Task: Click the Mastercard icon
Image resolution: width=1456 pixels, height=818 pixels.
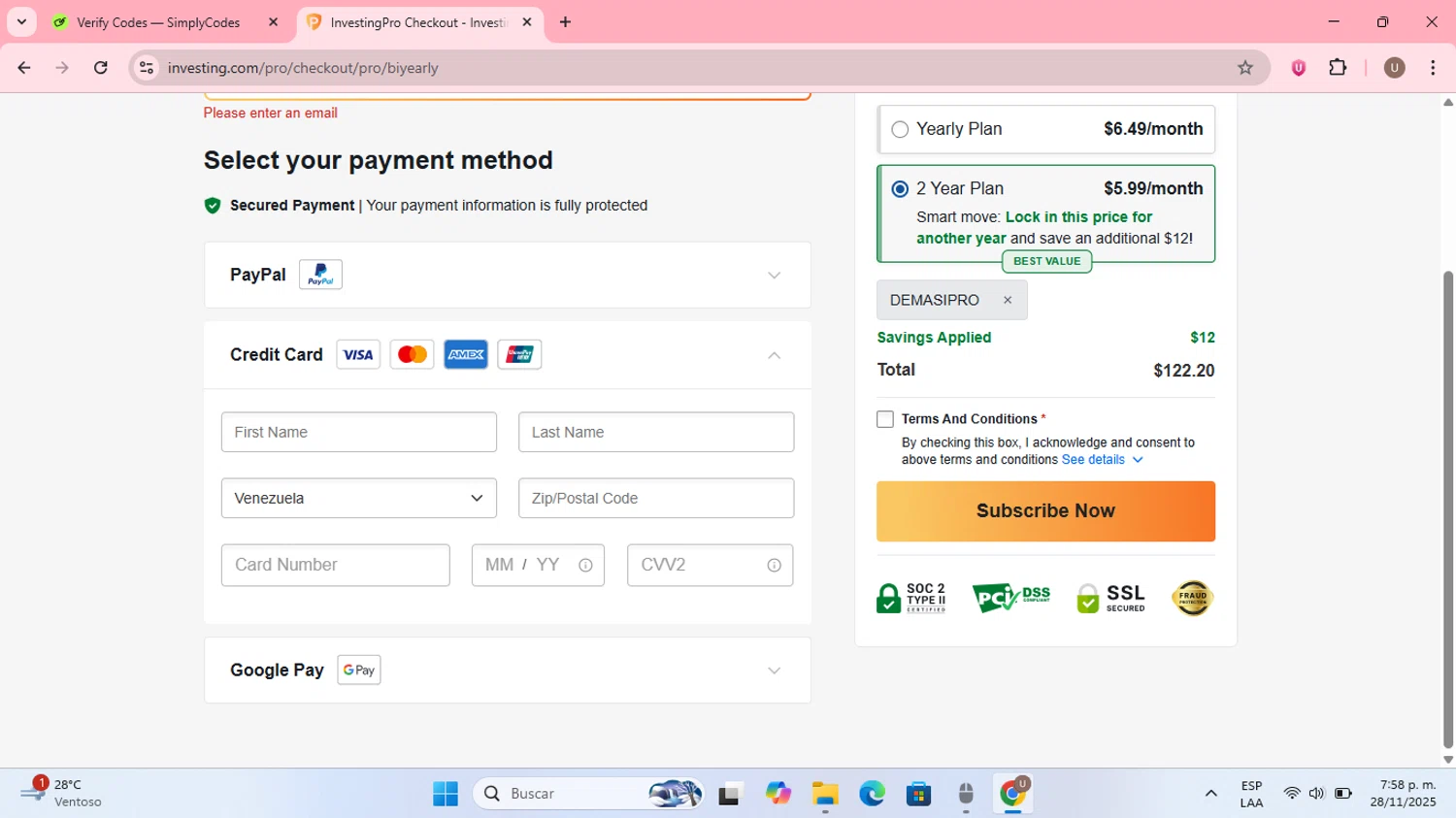Action: click(x=412, y=355)
